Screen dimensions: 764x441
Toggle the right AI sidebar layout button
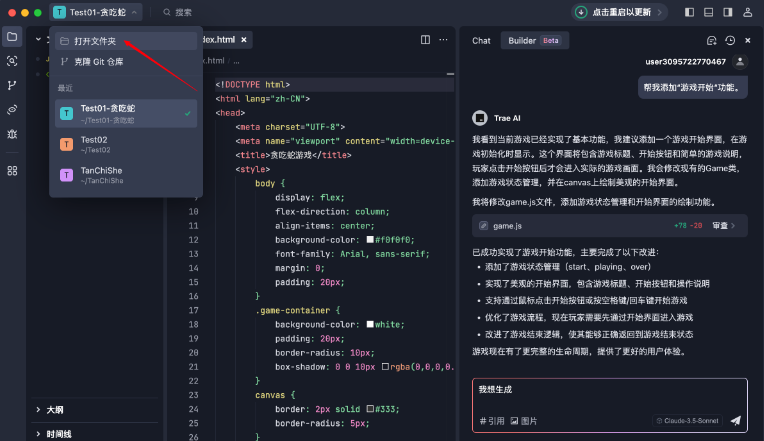pos(727,12)
